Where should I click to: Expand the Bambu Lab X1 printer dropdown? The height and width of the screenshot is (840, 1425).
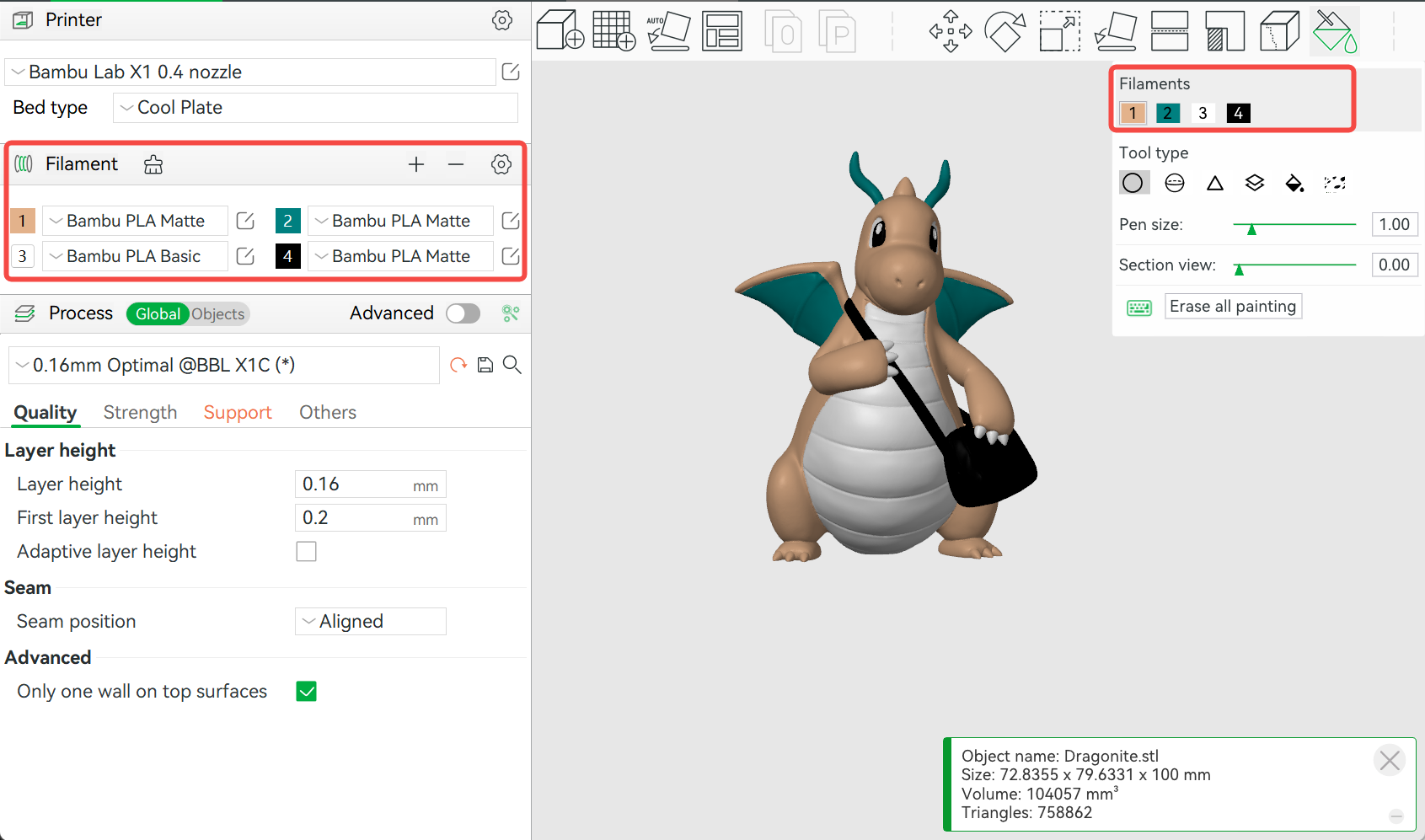pyautogui.click(x=250, y=72)
